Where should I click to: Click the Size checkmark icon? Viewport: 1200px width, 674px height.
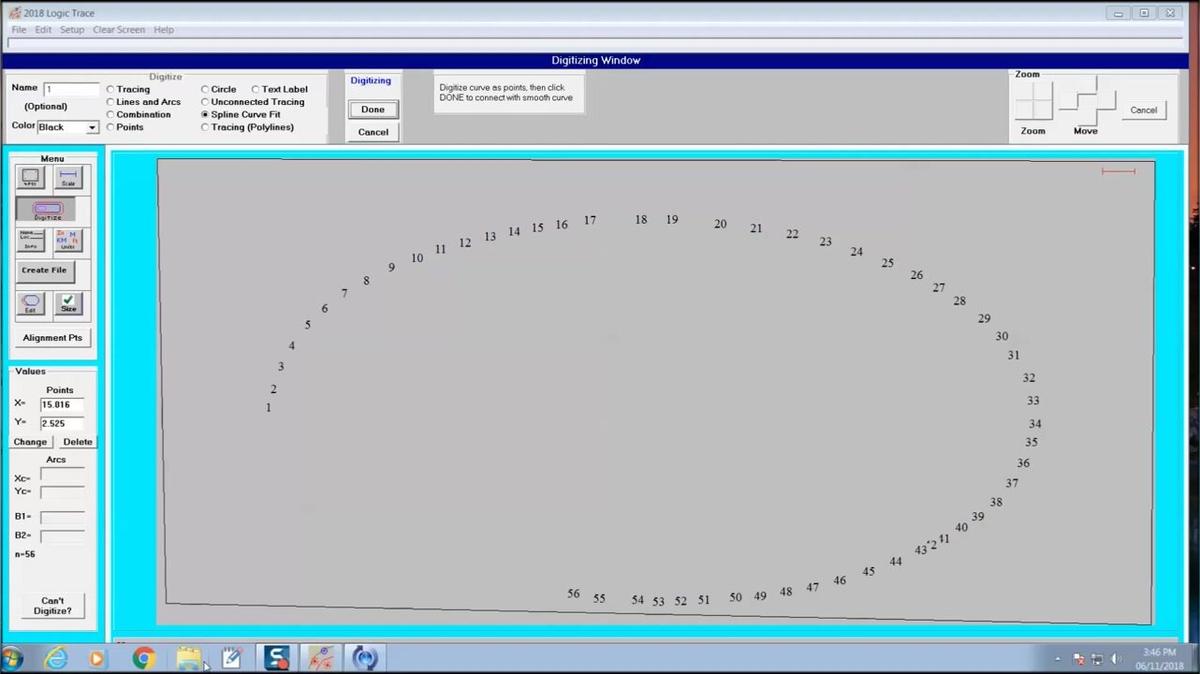68,304
